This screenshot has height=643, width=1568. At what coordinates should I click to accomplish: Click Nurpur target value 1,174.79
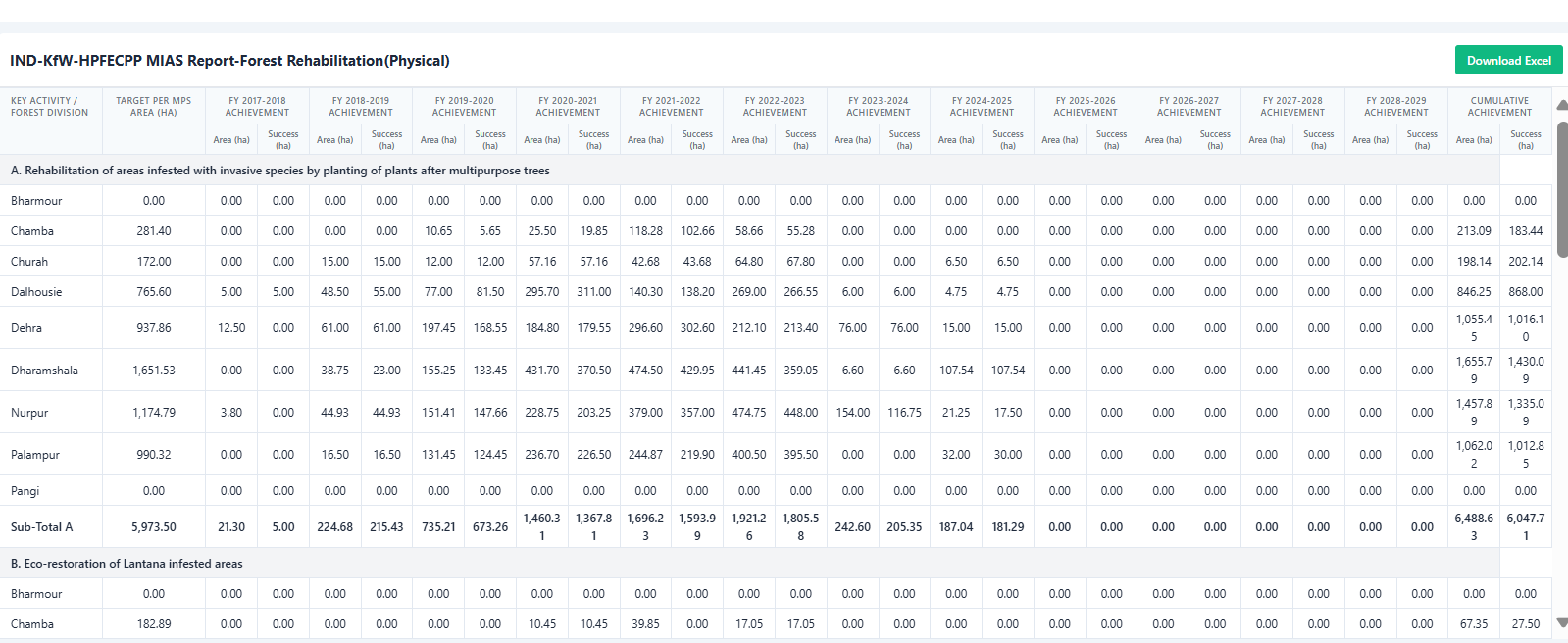coord(154,413)
